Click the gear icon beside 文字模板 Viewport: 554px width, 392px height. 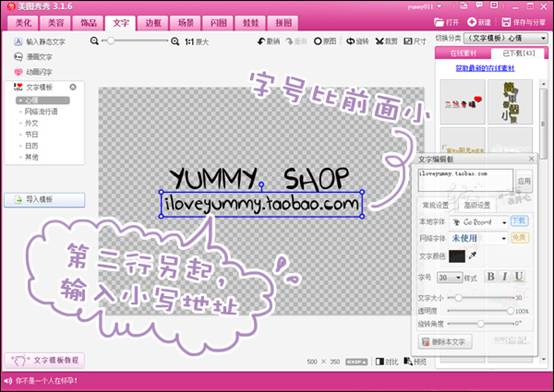tap(73, 87)
